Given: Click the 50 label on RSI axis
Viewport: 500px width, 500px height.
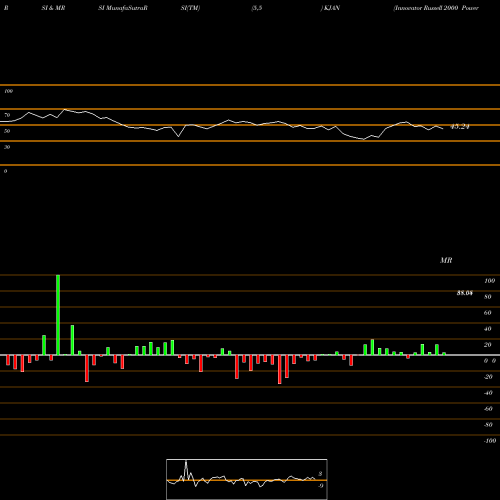Looking at the screenshot, I should 7,131.
